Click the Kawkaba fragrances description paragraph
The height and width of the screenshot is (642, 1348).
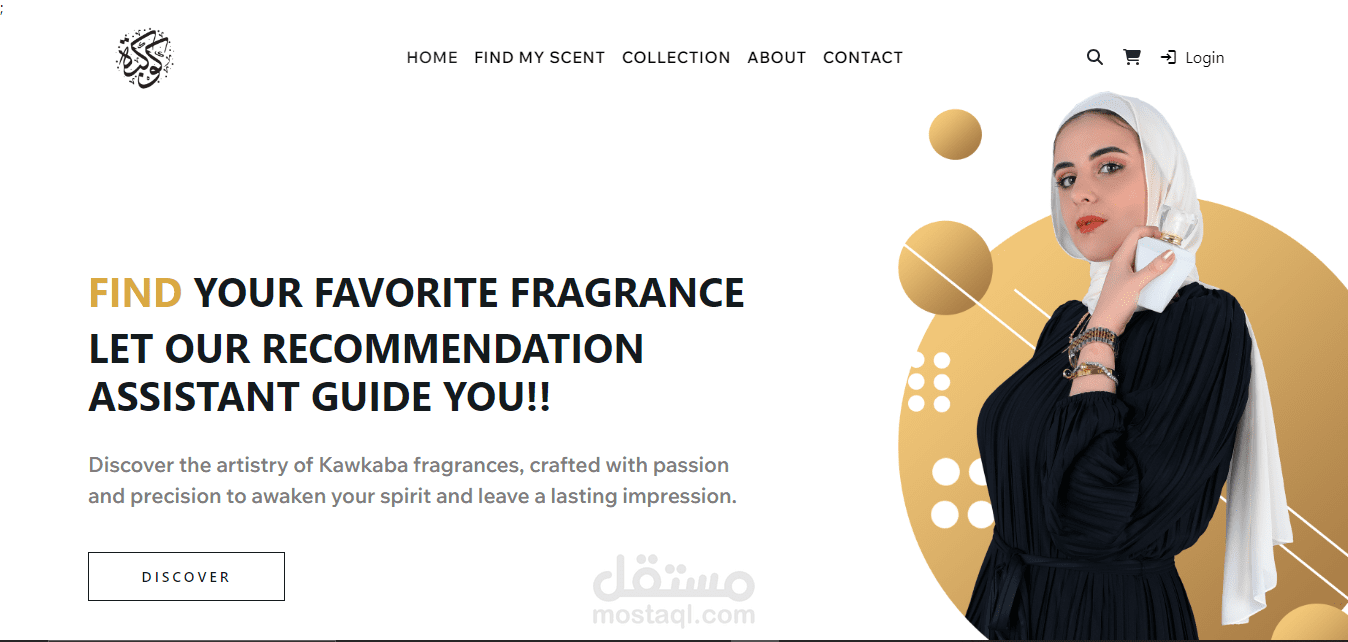pos(412,480)
